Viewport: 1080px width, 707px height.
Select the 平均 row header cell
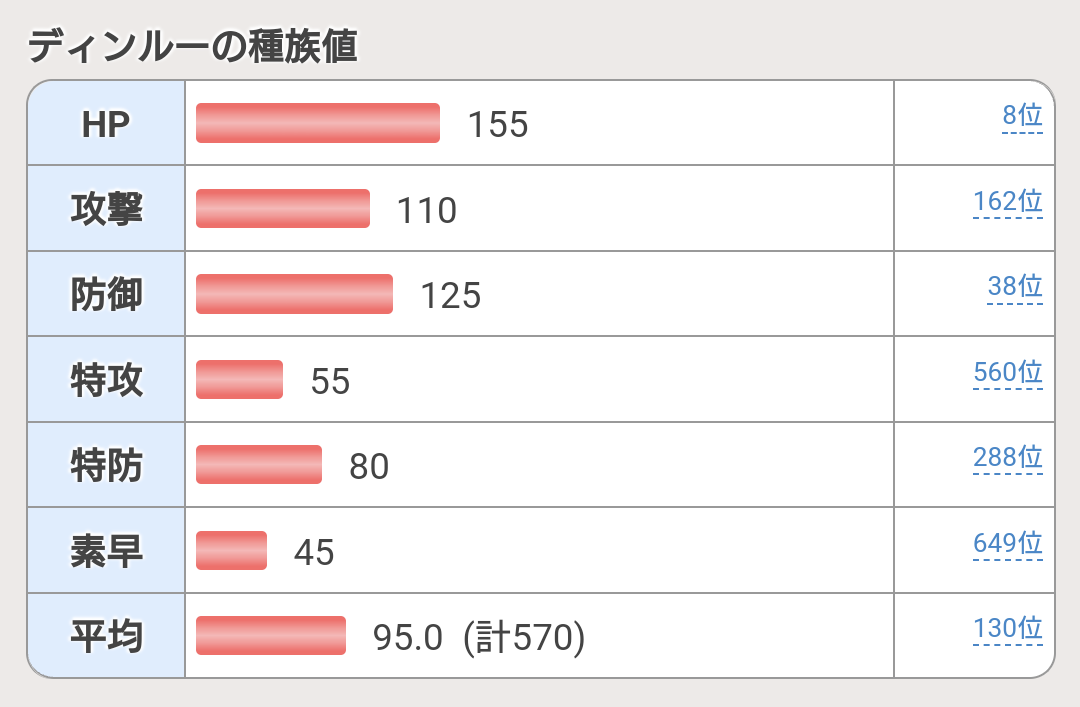pos(106,635)
